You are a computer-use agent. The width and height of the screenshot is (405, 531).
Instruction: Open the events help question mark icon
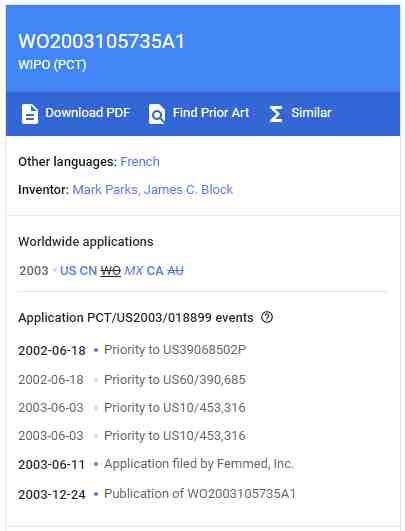tap(267, 317)
